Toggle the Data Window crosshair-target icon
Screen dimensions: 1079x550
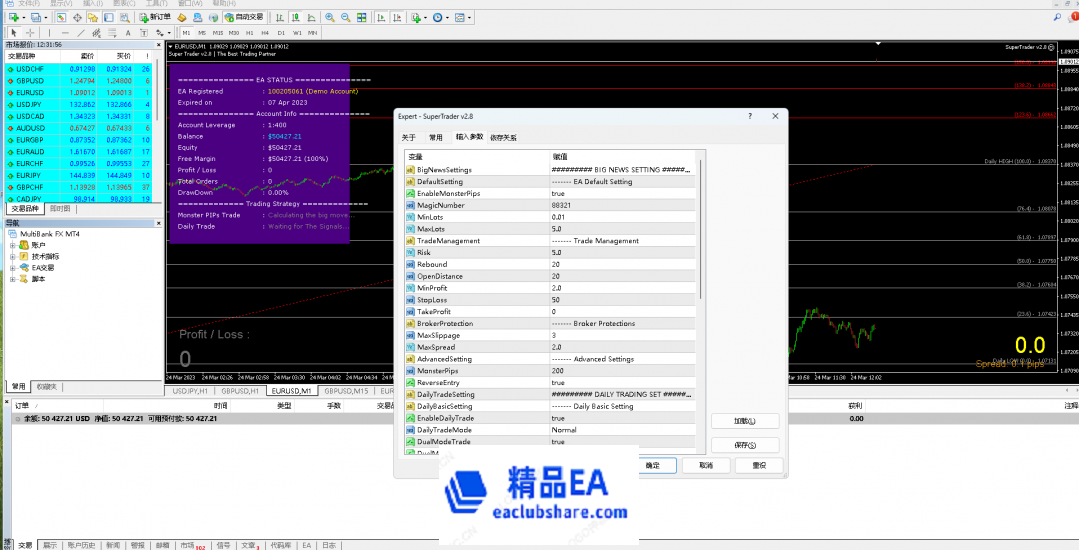point(77,17)
